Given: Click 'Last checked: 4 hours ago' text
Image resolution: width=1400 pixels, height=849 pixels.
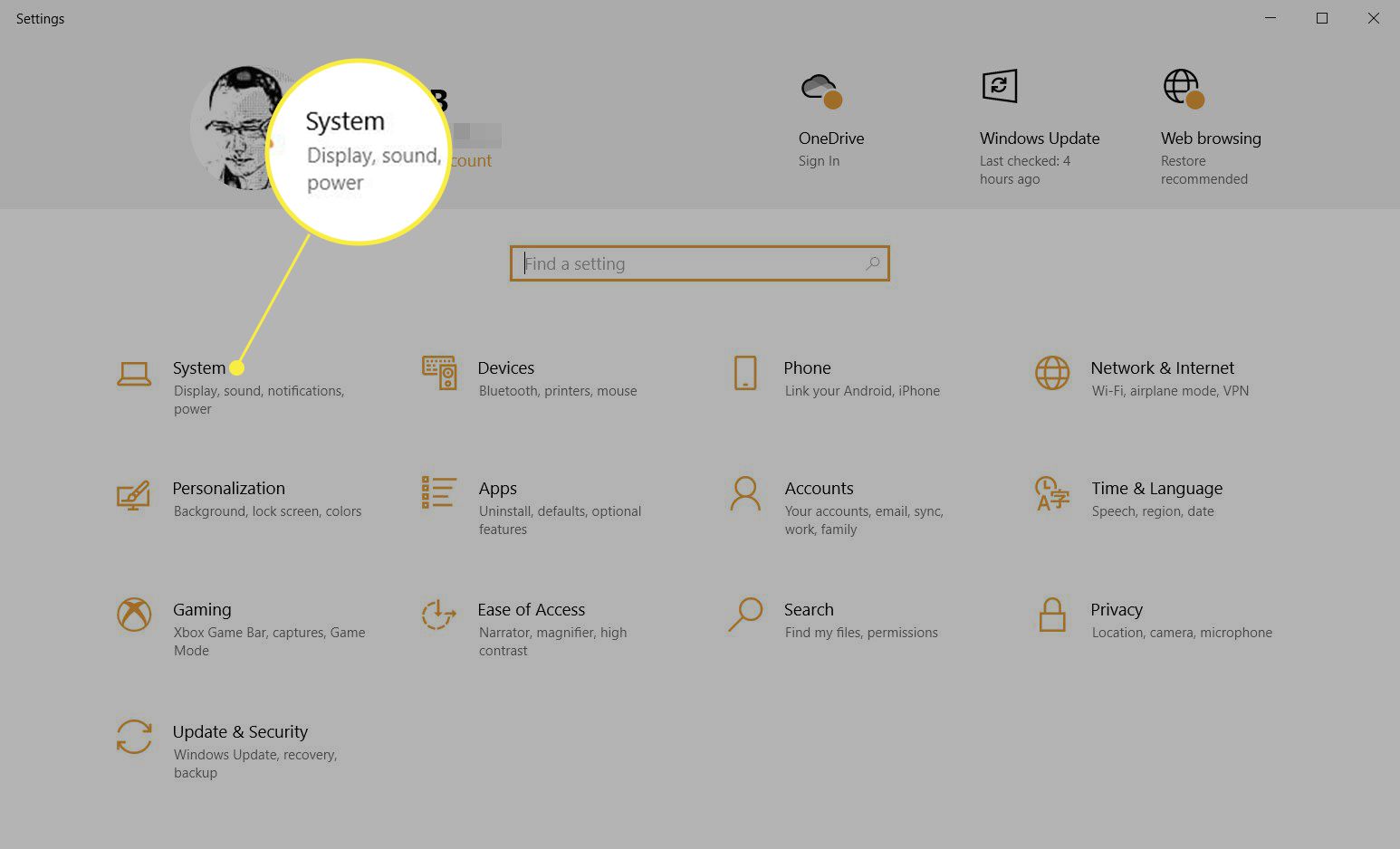Looking at the screenshot, I should pos(1025,170).
